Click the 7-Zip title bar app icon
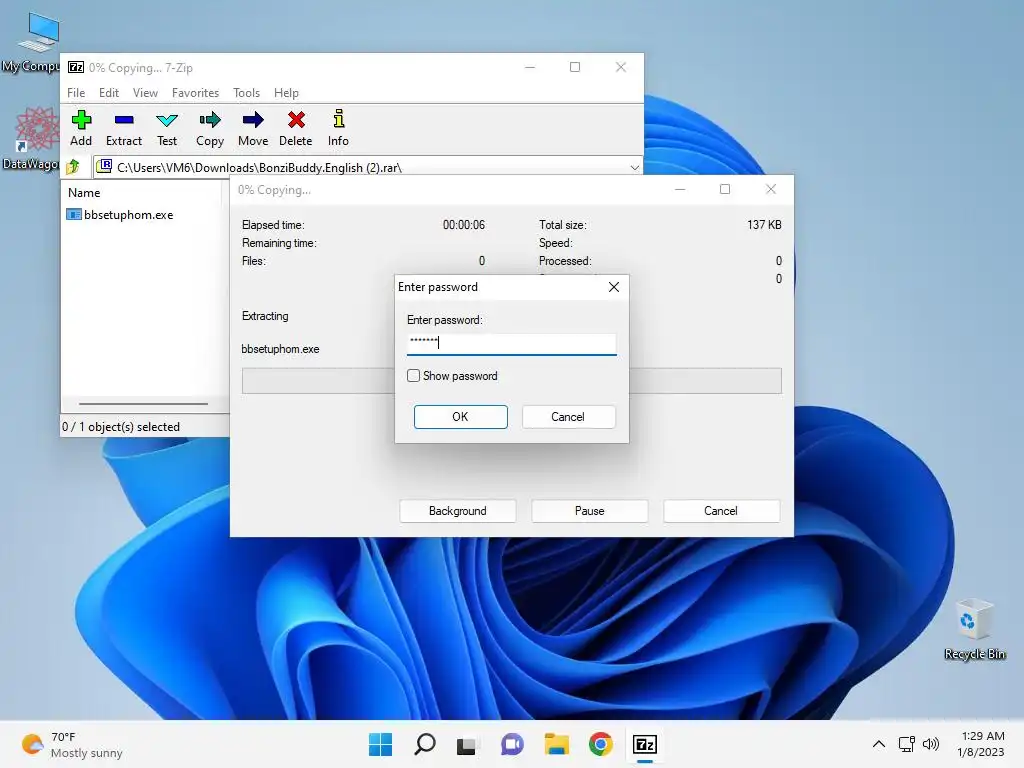Viewport: 1024px width, 768px height. coord(76,67)
